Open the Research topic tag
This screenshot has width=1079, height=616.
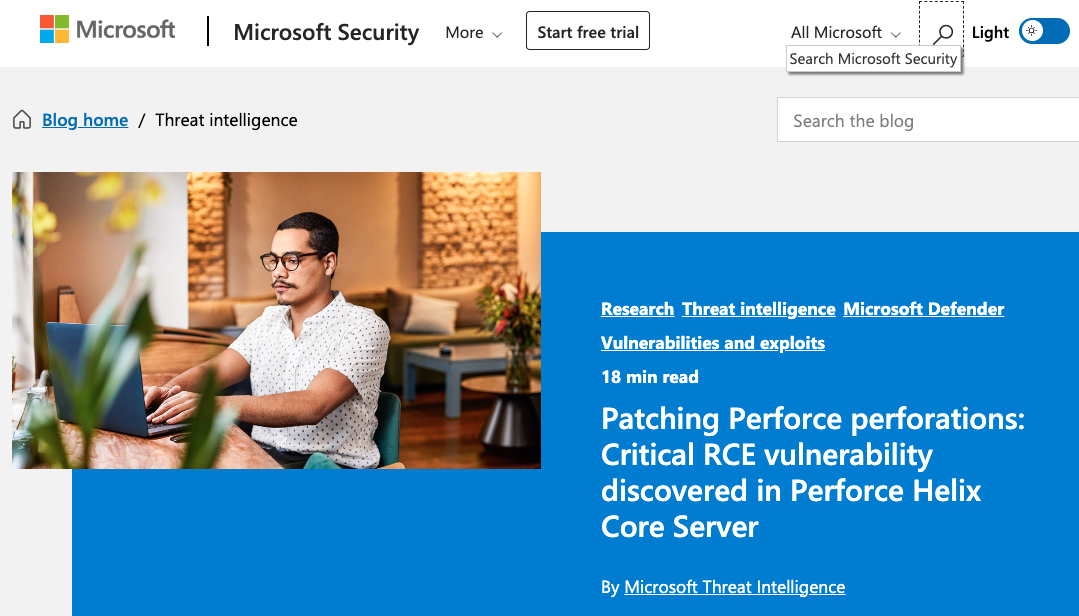[x=637, y=309]
